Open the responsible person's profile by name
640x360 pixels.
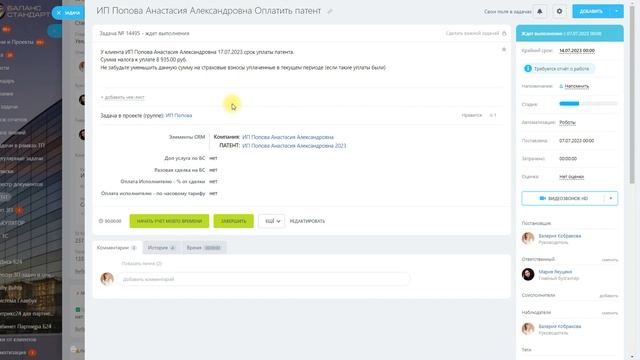pyautogui.click(x=555, y=272)
